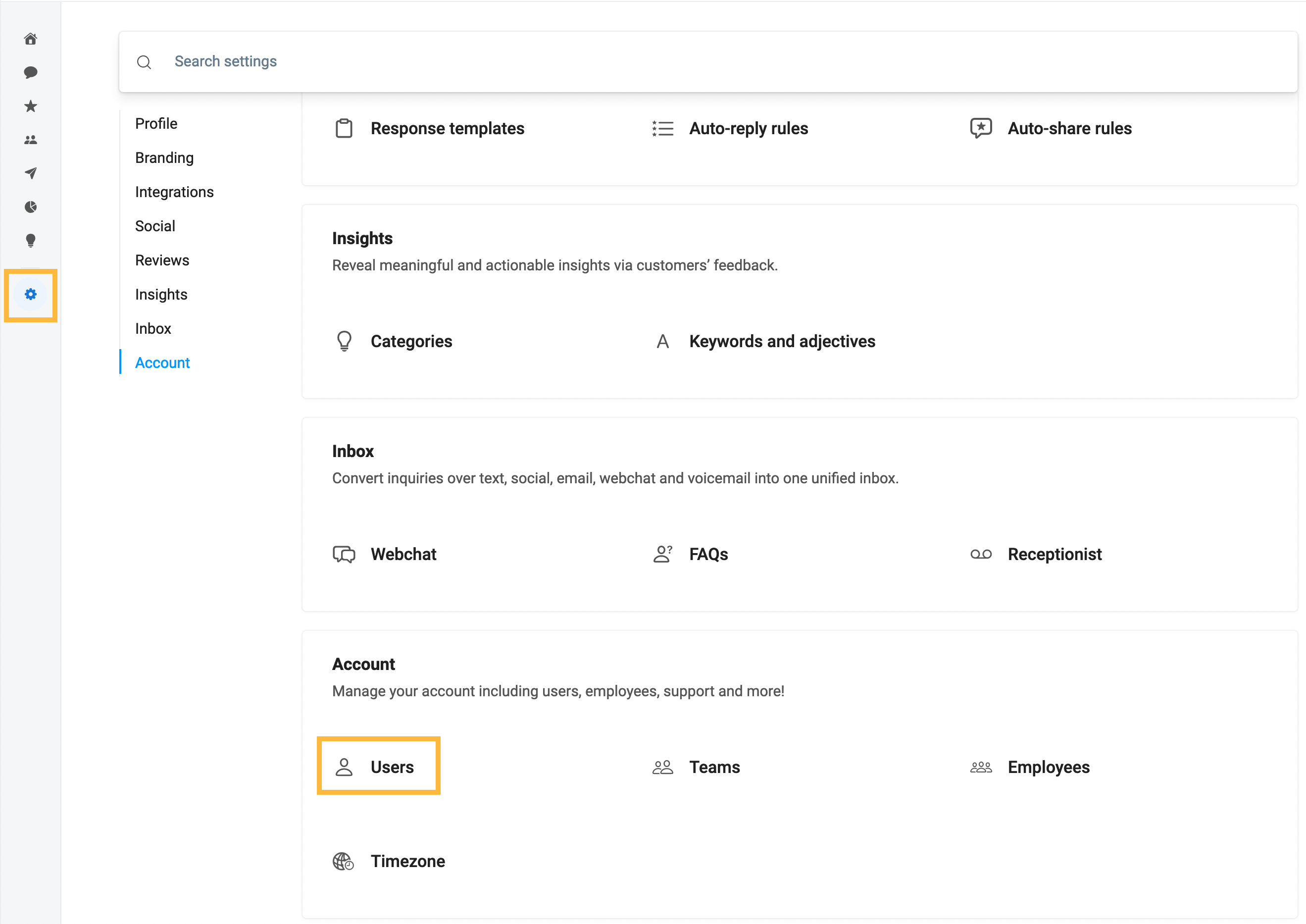
Task: Click the Keywords and adjectives letter icon
Action: pos(663,341)
